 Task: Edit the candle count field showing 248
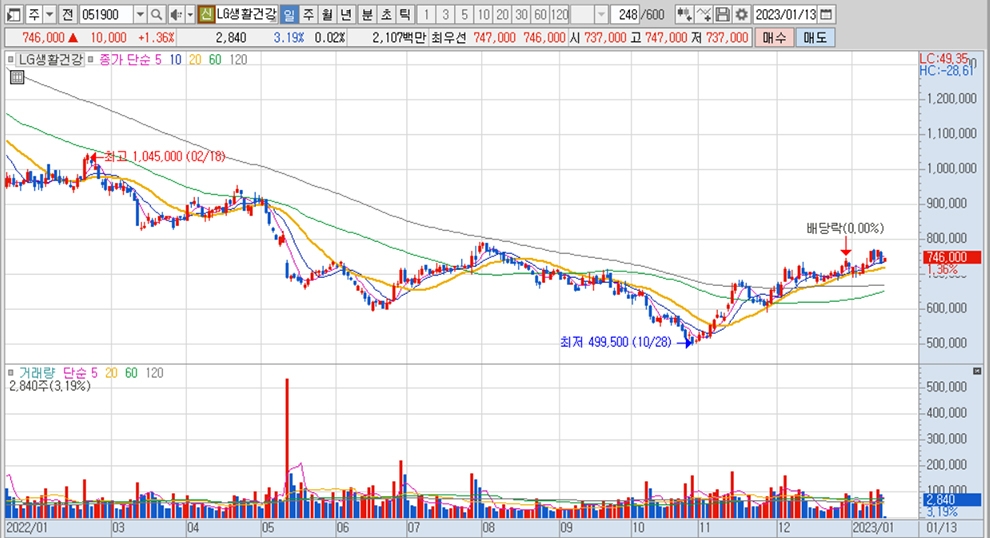[x=627, y=14]
